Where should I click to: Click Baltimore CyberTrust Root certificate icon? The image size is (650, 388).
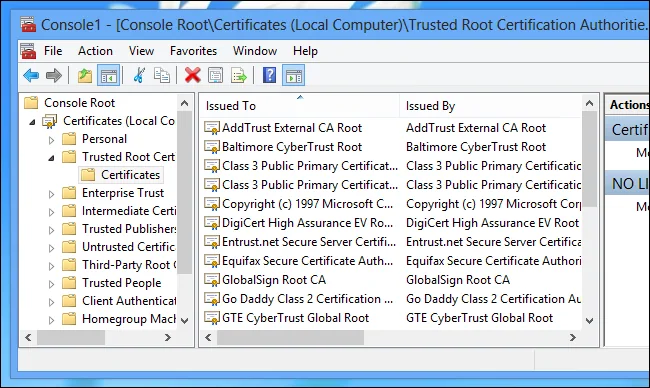coord(212,147)
